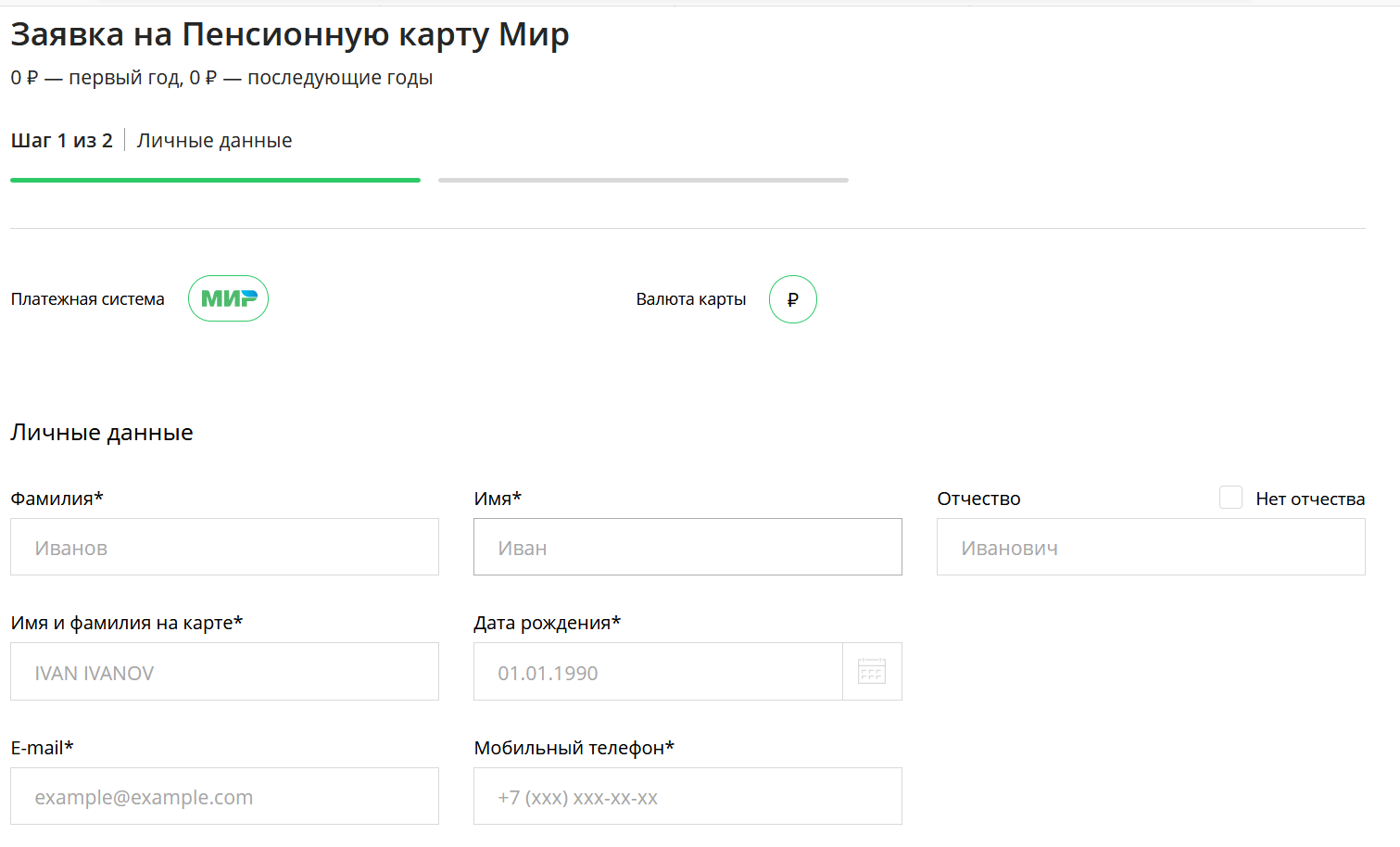Click the Имя и фамилия на карте* label
The height and width of the screenshot is (847, 1400).
(x=126, y=623)
